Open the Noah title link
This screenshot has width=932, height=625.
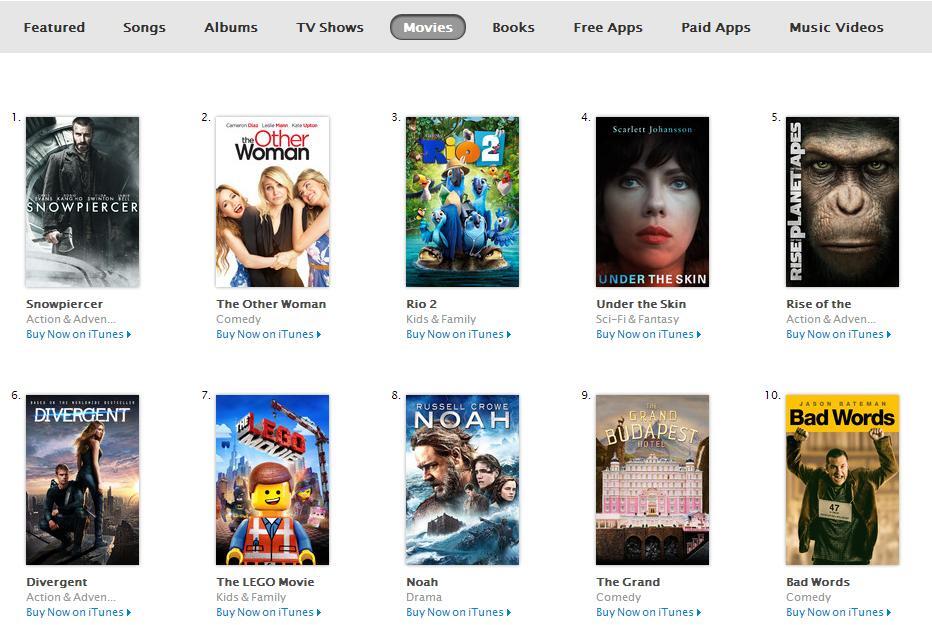point(422,582)
